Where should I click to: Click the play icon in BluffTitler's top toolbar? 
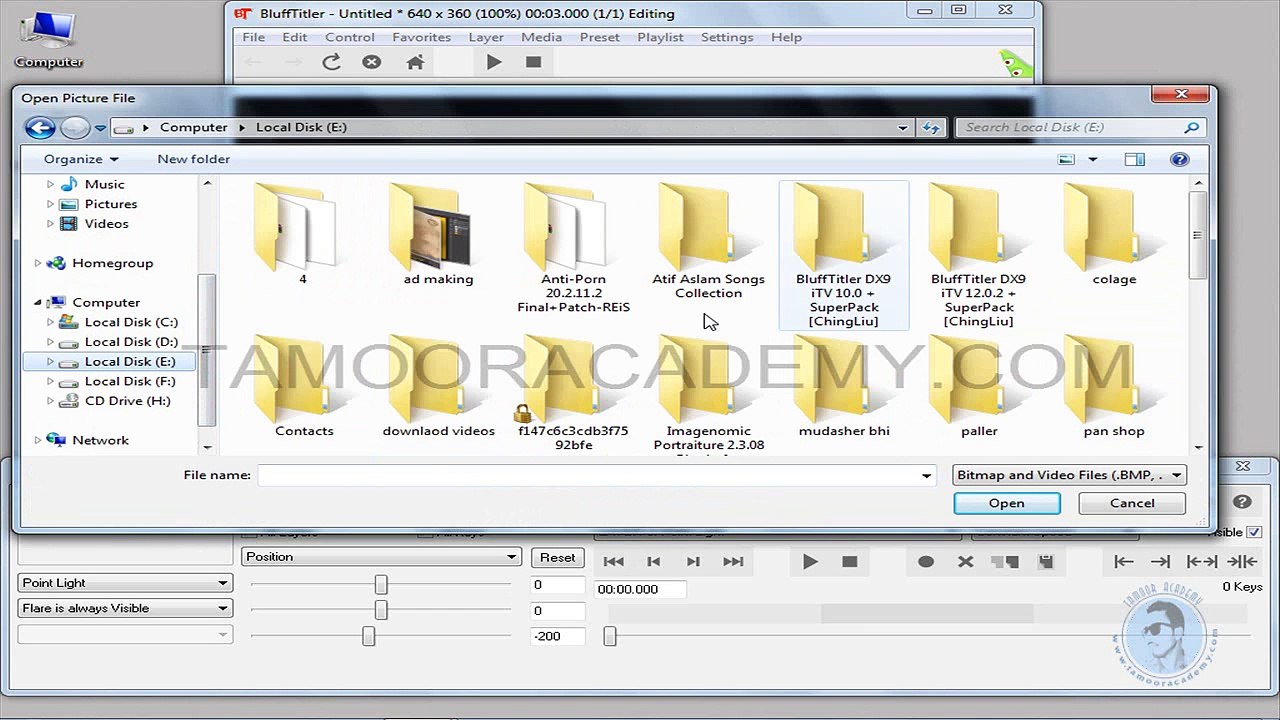[494, 62]
